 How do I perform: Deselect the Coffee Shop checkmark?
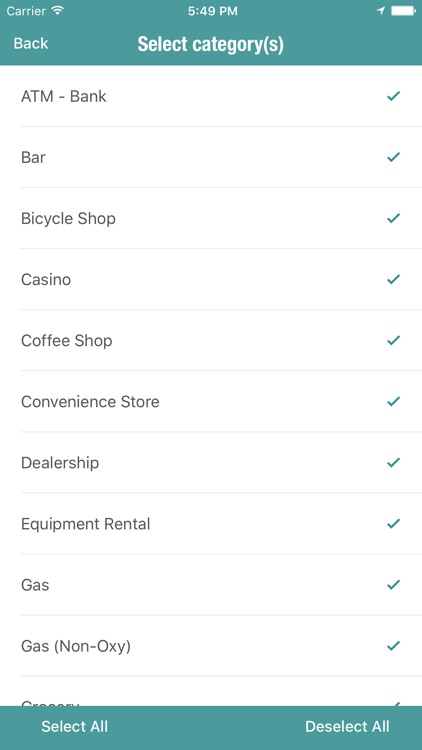pos(393,340)
